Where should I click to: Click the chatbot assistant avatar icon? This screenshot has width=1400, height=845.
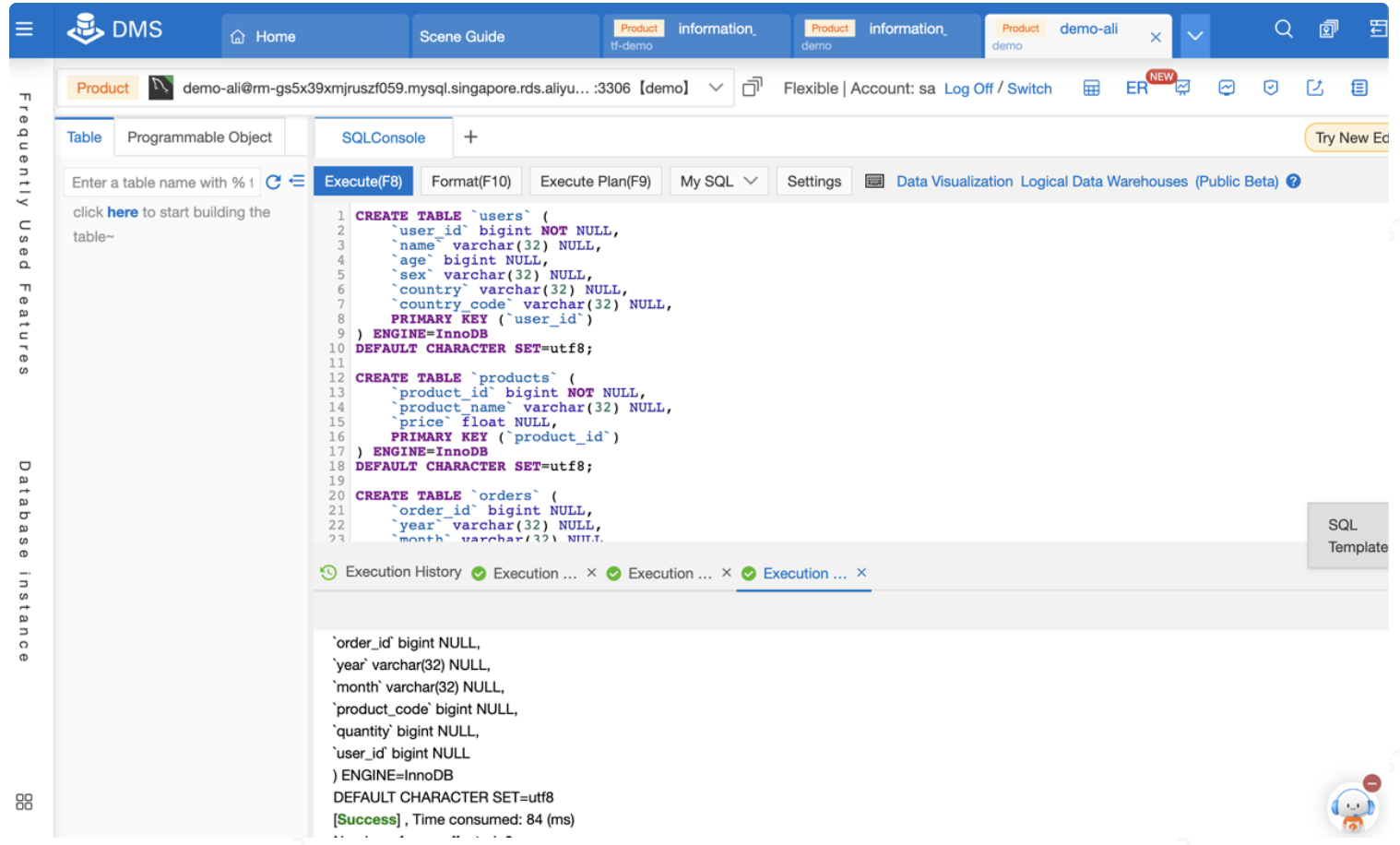(x=1352, y=807)
